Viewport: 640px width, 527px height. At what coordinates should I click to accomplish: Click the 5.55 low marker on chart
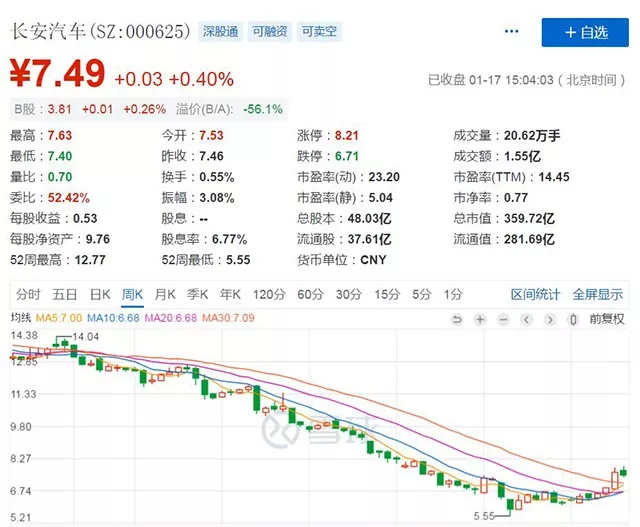click(484, 516)
